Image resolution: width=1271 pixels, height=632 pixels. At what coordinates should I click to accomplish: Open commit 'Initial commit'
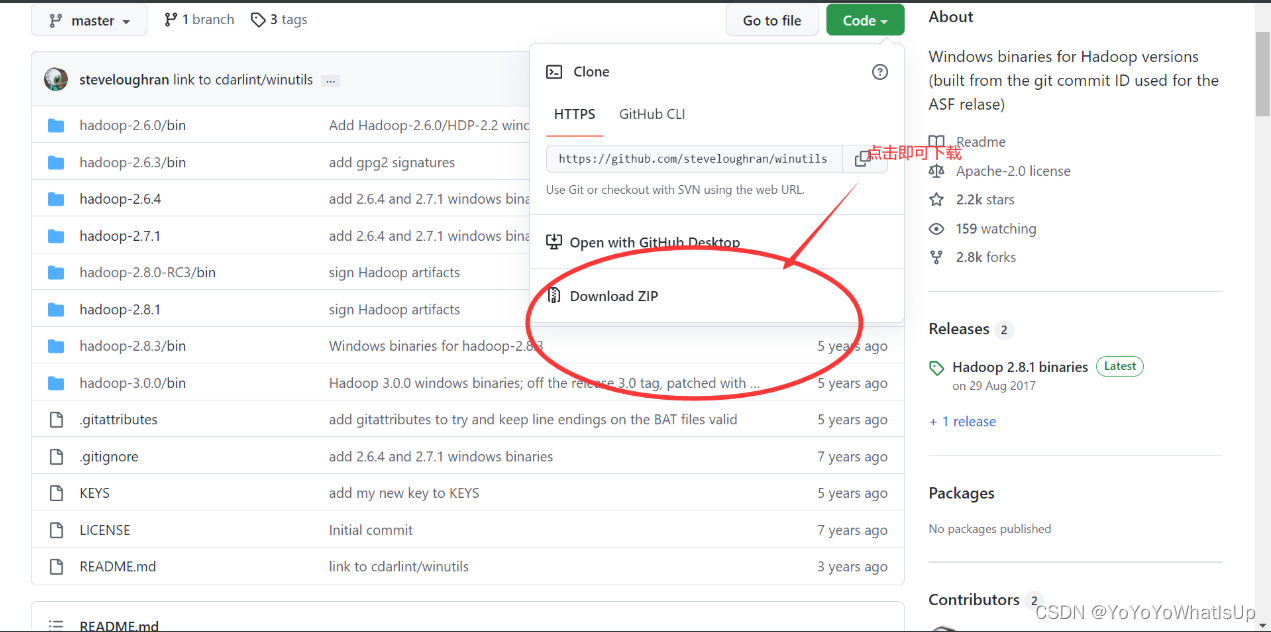pyautogui.click(x=371, y=530)
